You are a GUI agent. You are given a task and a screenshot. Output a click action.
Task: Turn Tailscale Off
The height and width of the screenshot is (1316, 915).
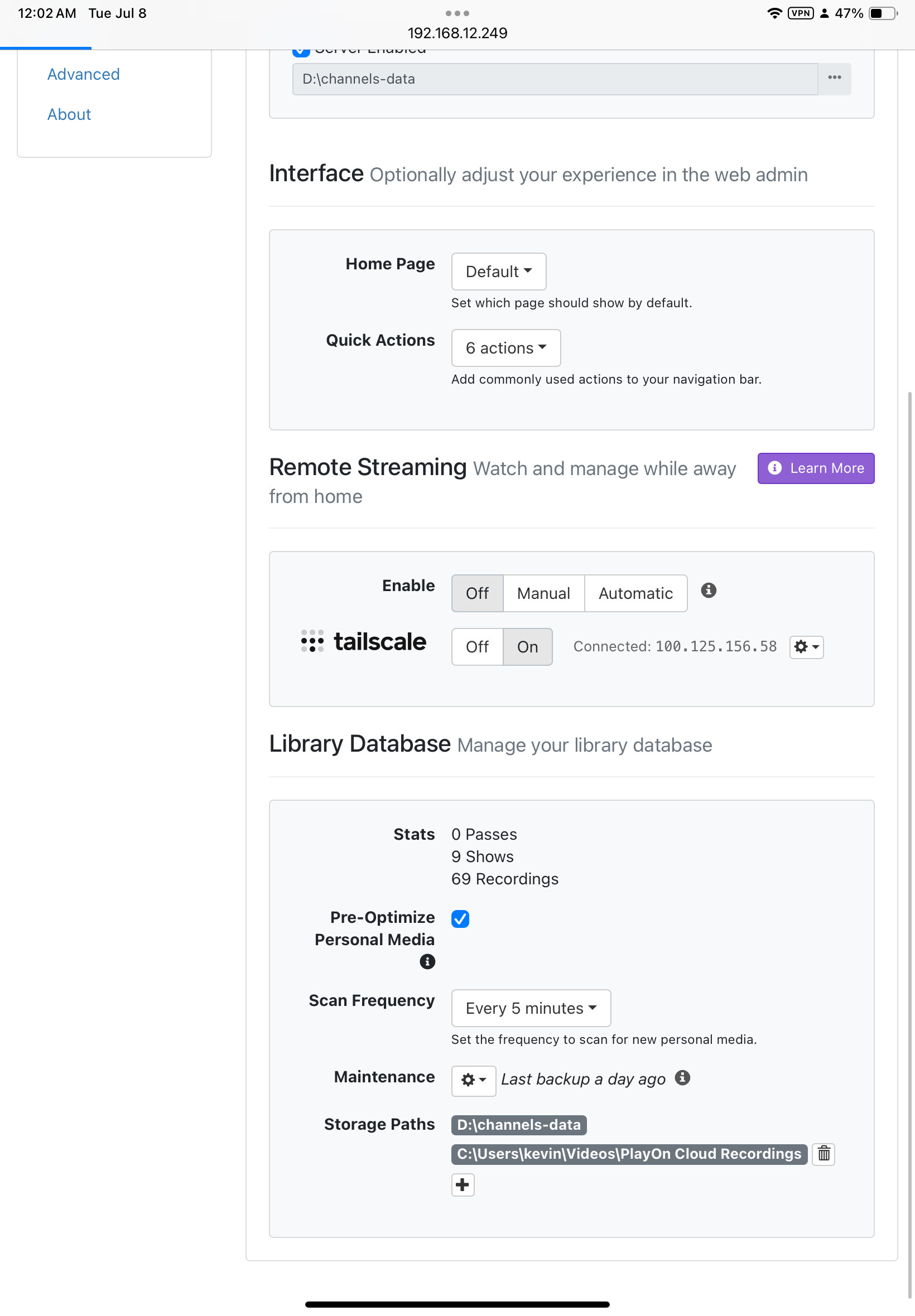tap(476, 647)
